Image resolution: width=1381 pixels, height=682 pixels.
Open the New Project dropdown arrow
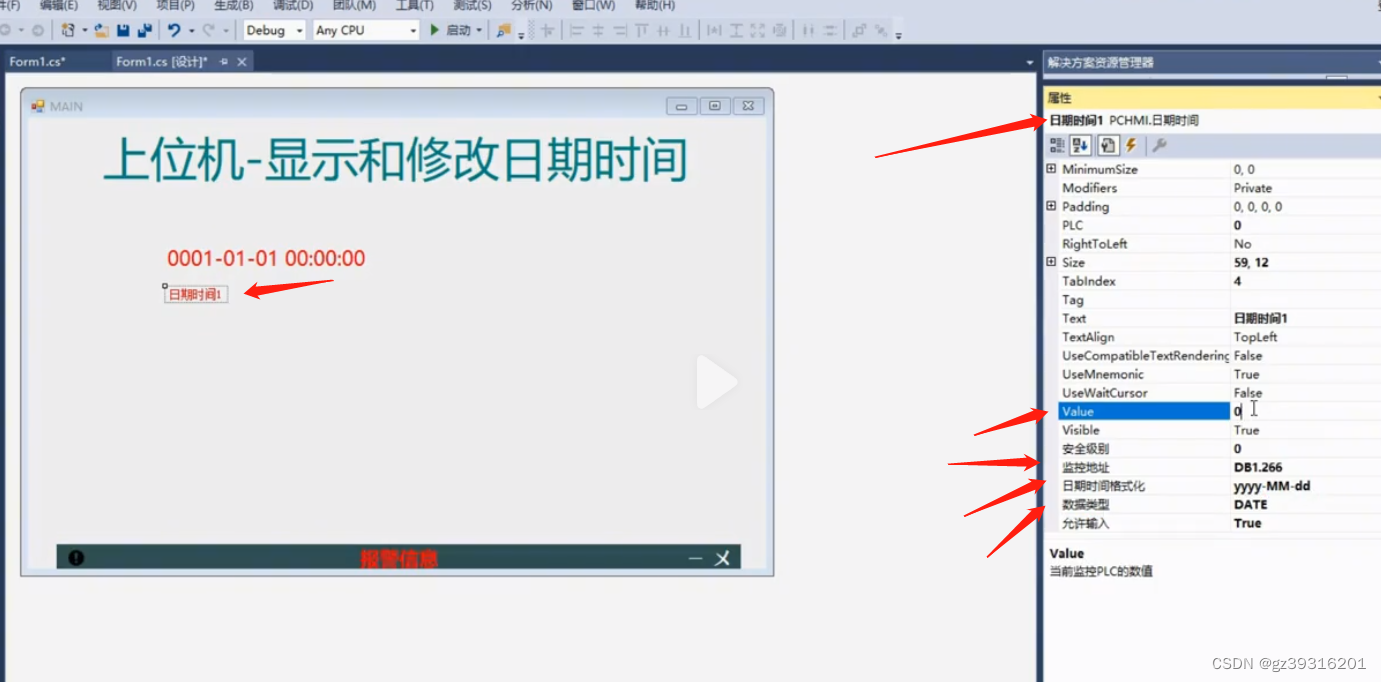(84, 30)
